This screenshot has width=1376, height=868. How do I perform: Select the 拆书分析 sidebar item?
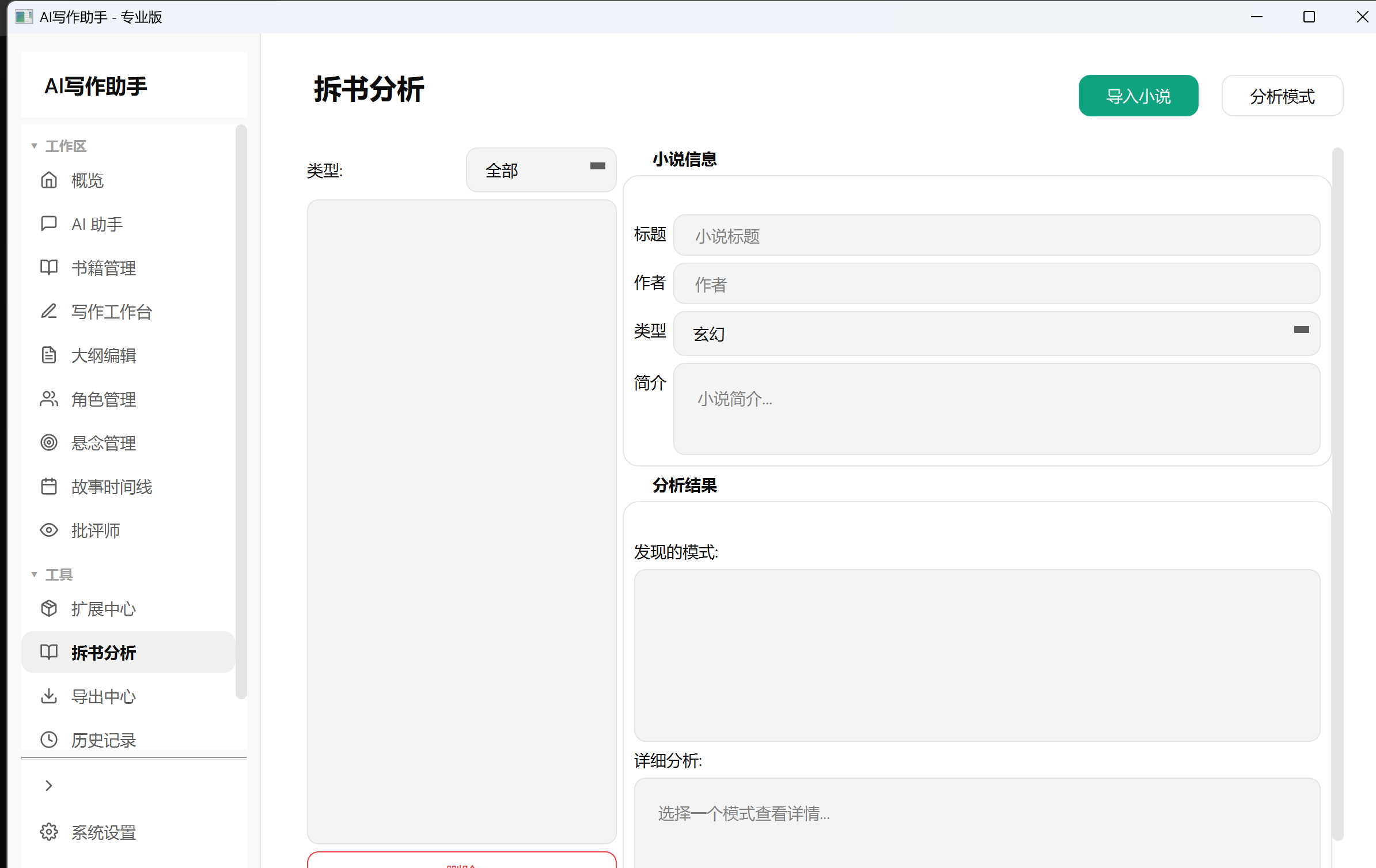tap(128, 652)
